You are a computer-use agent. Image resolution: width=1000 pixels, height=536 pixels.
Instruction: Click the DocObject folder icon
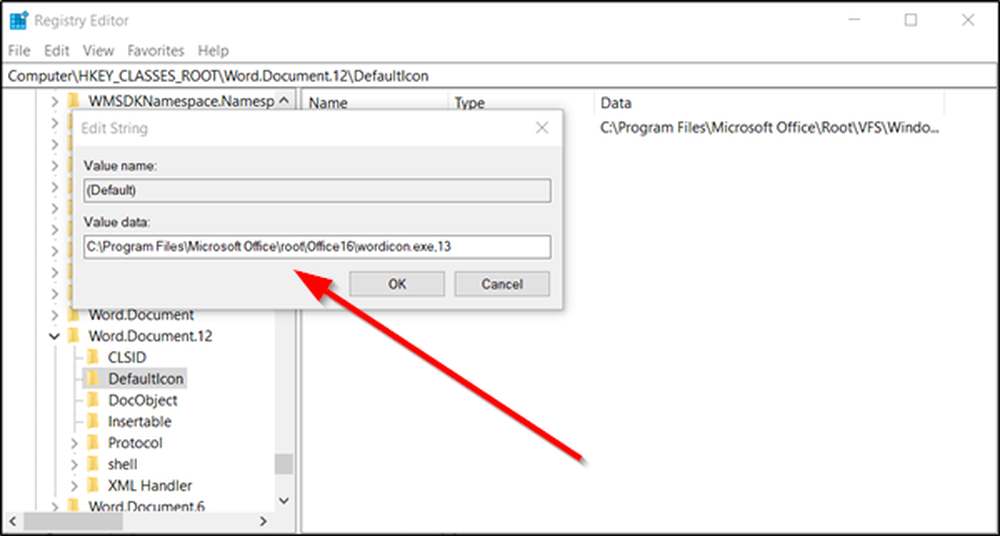[93, 400]
